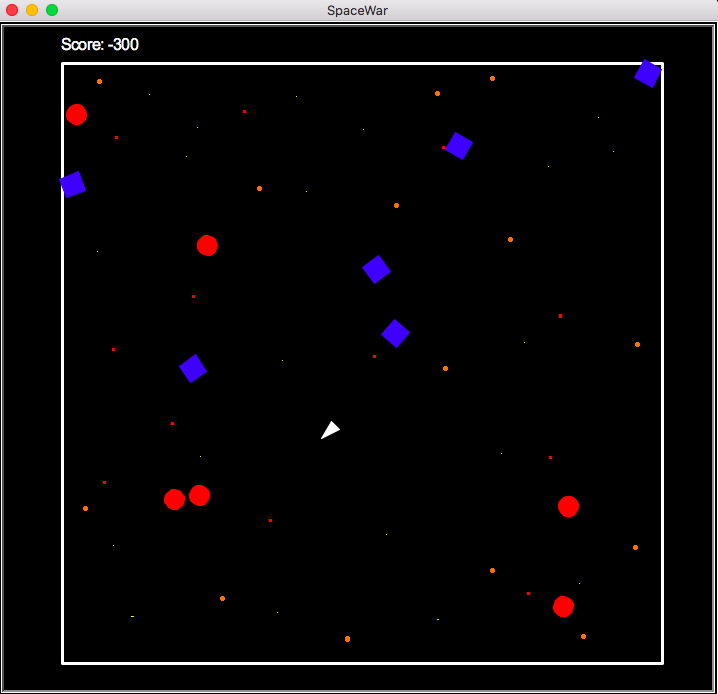
Task: Click the blue square with the red dot touching it
Action: [459, 146]
